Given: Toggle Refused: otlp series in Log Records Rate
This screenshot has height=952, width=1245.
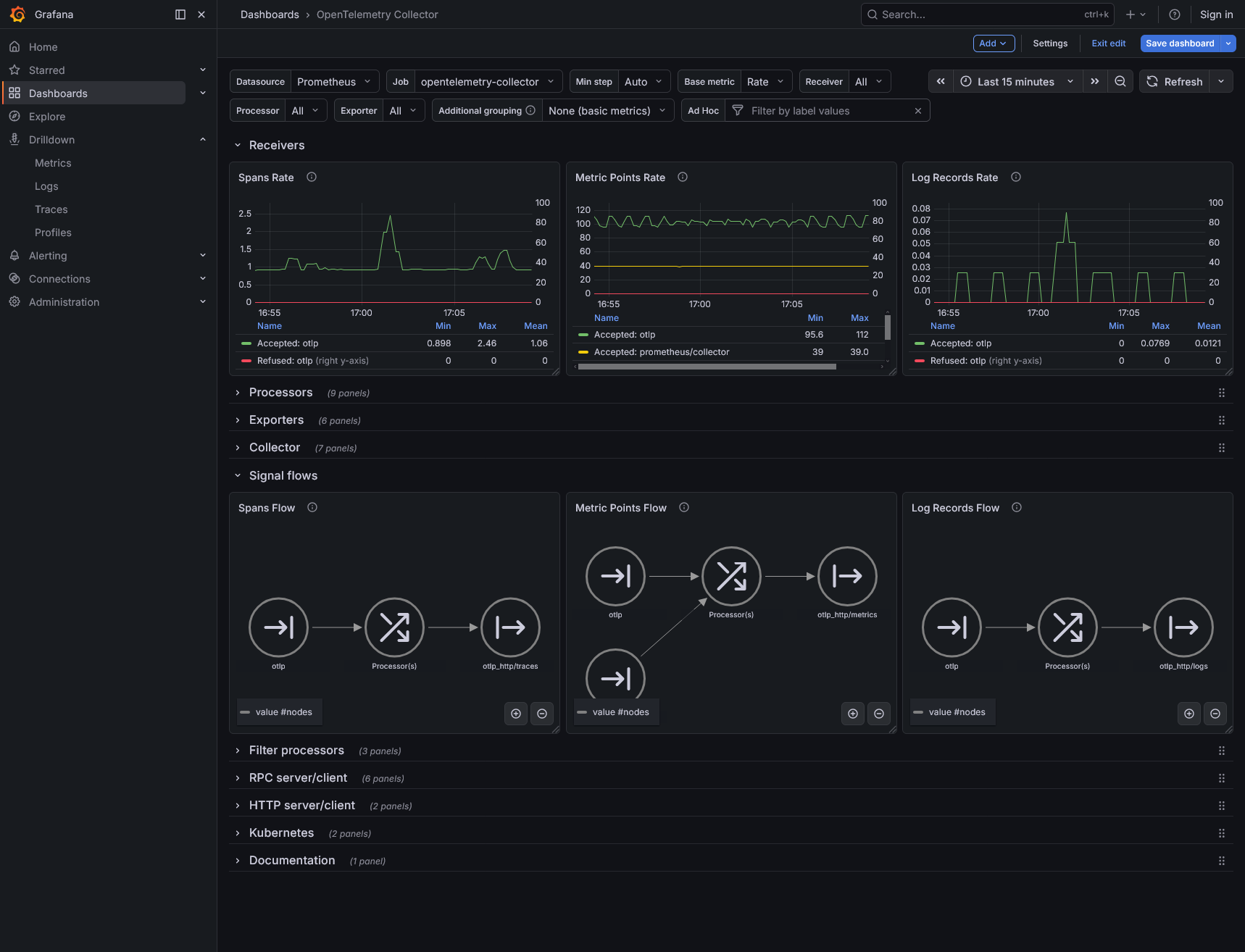Looking at the screenshot, I should coord(986,361).
